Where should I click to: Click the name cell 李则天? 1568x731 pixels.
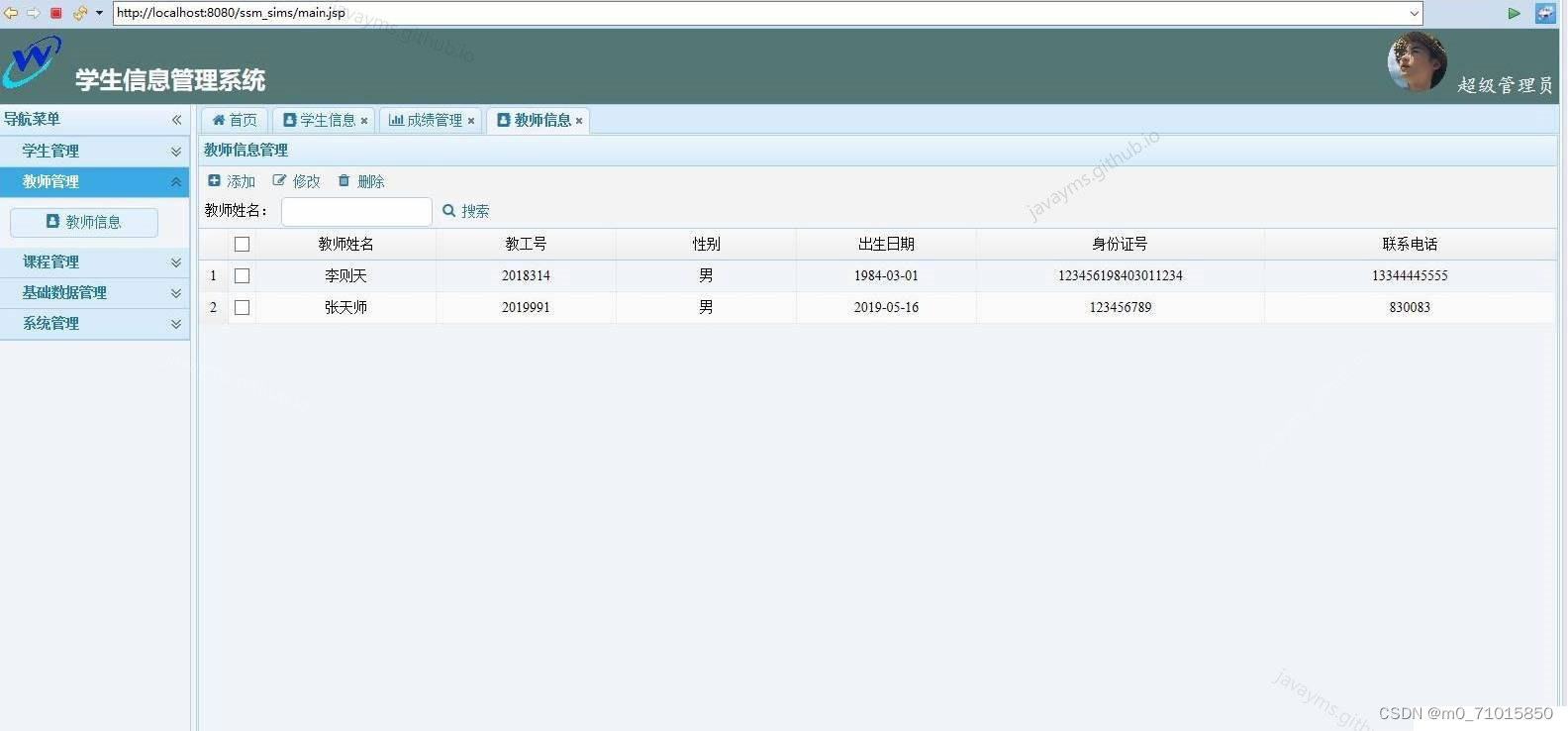point(345,276)
